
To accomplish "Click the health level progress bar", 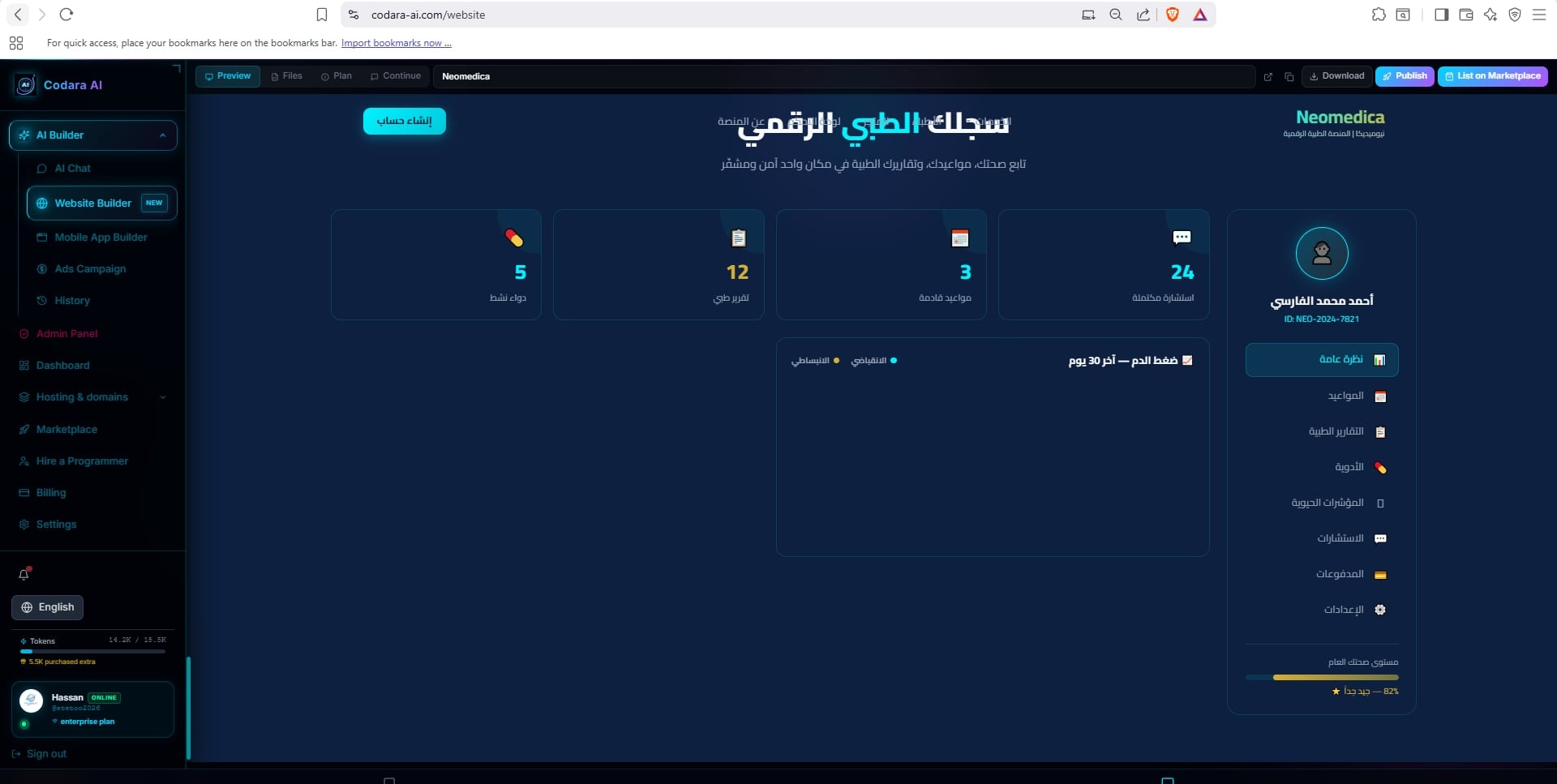I will coord(1322,677).
